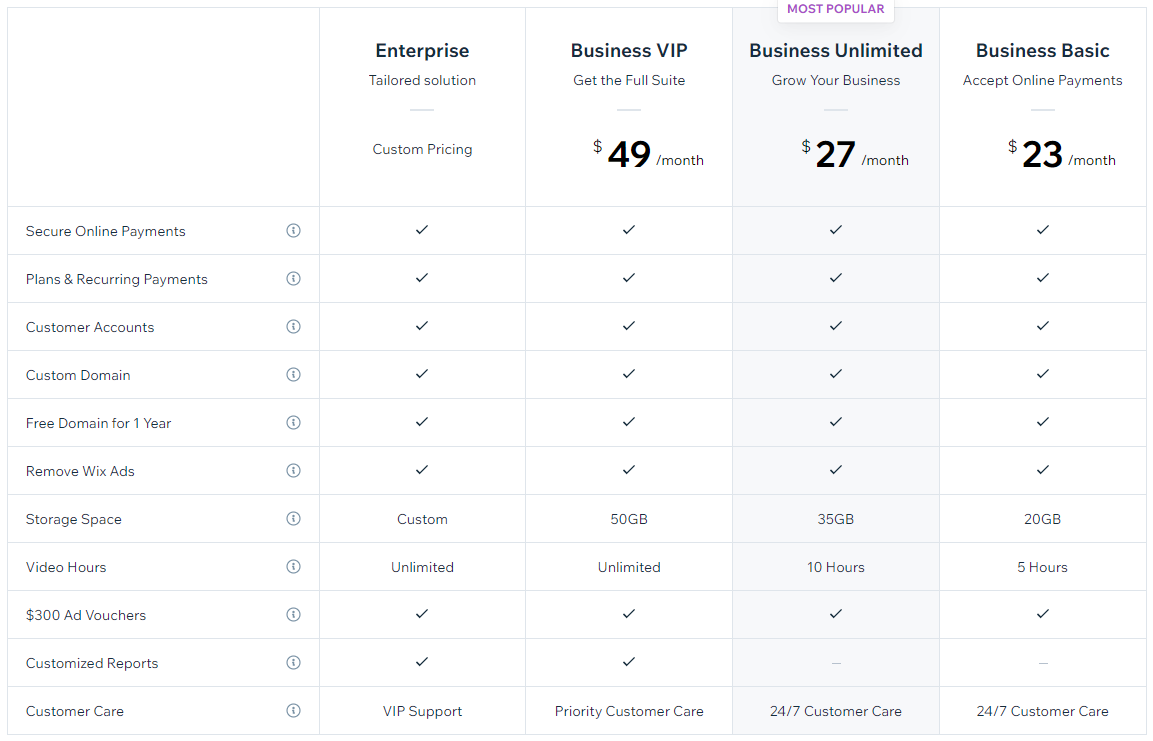Select the Business VIP plan header
Viewport: 1153px width, 741px height.
click(x=628, y=50)
